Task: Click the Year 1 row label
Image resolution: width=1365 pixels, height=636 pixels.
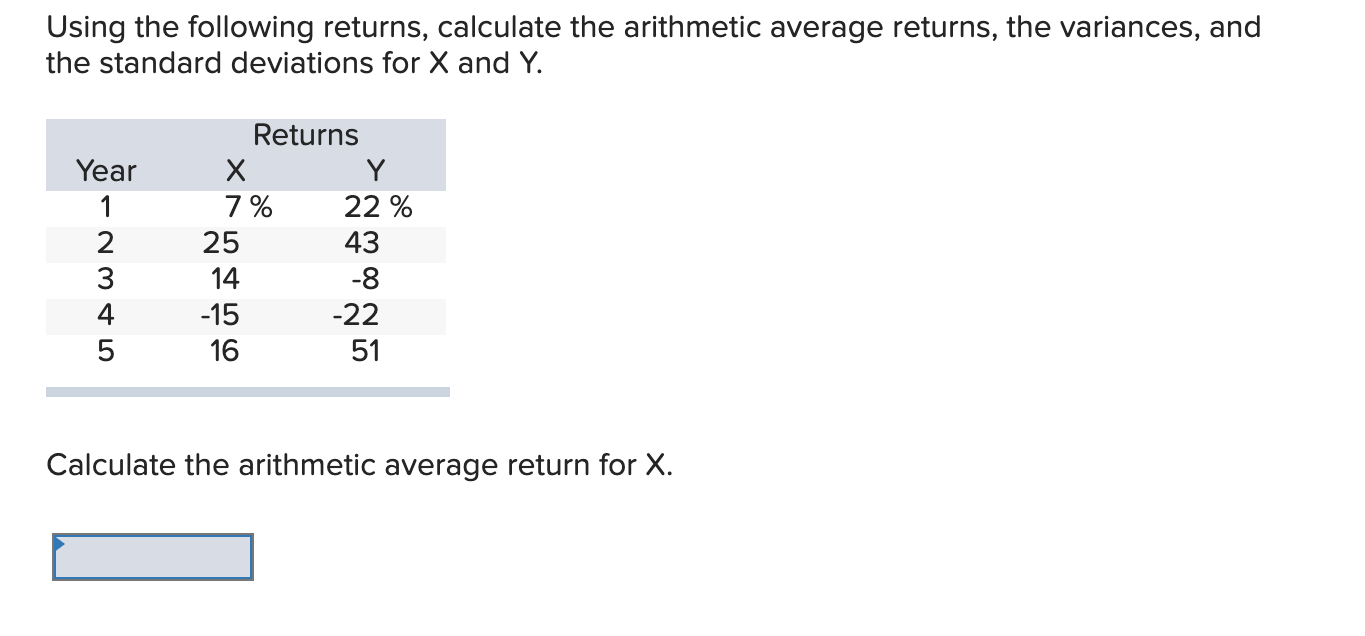Action: coord(104,207)
